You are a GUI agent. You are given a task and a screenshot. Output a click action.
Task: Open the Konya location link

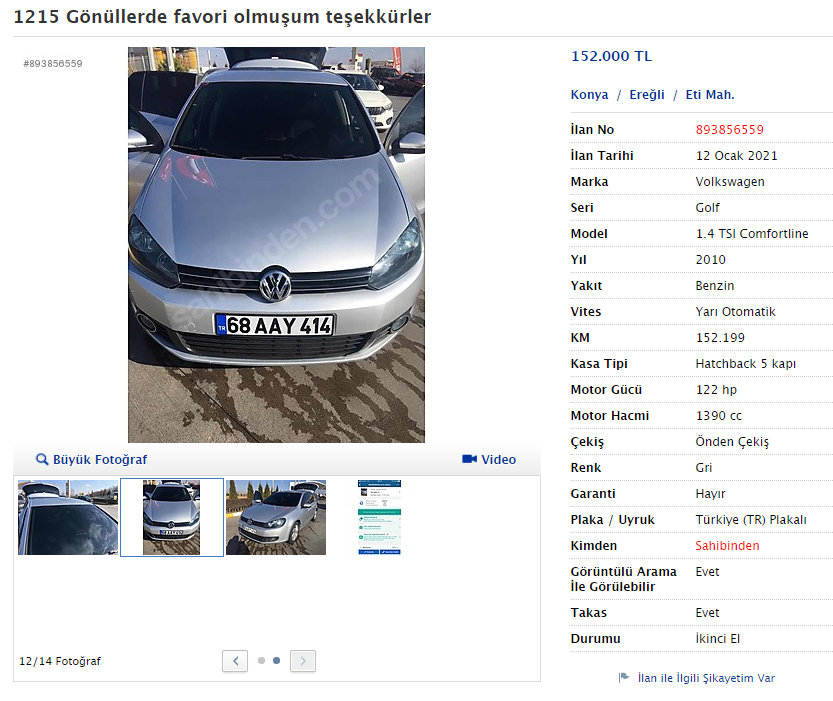click(x=589, y=95)
